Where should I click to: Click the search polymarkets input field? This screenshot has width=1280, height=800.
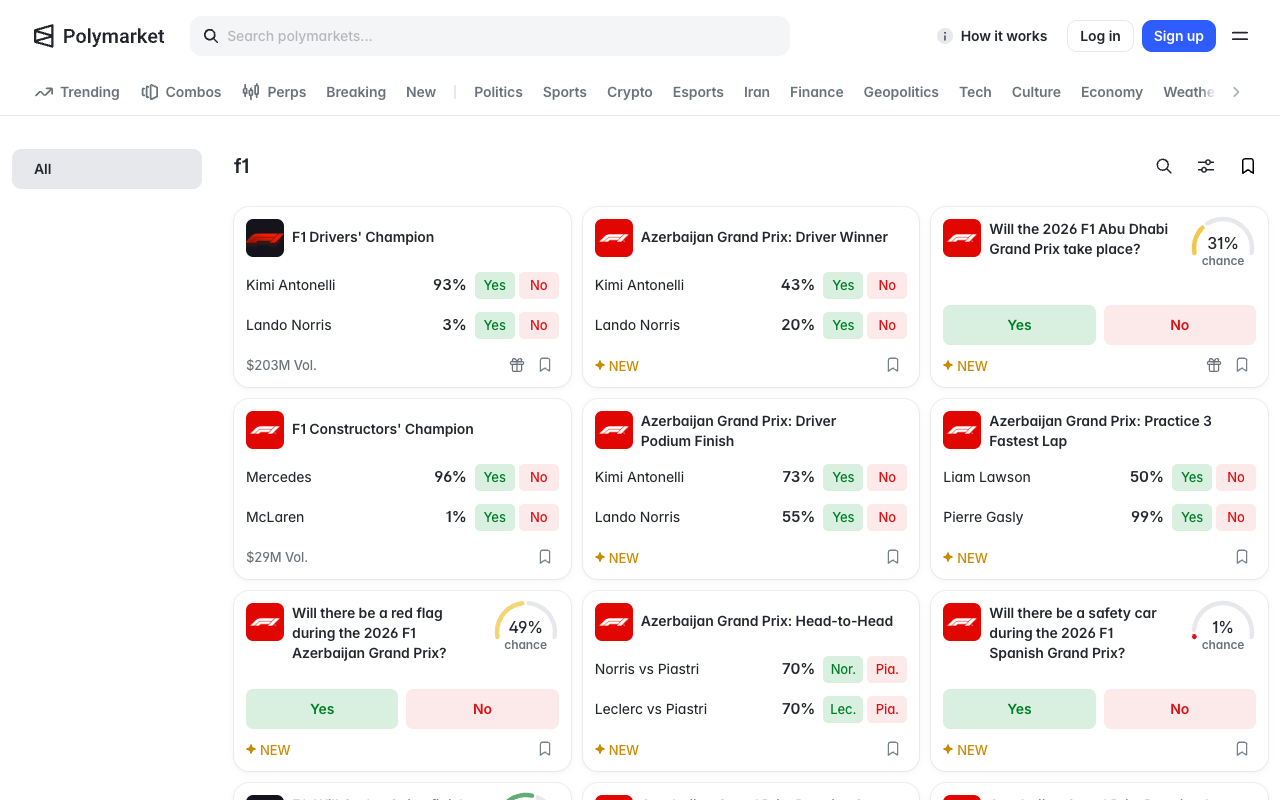tap(490, 36)
